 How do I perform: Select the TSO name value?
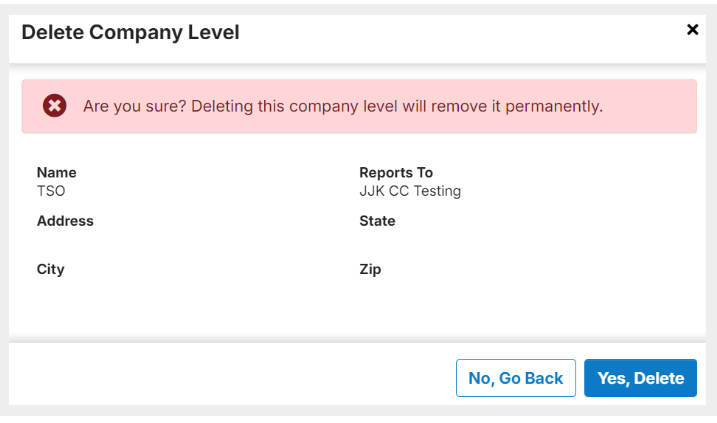[x=51, y=191]
